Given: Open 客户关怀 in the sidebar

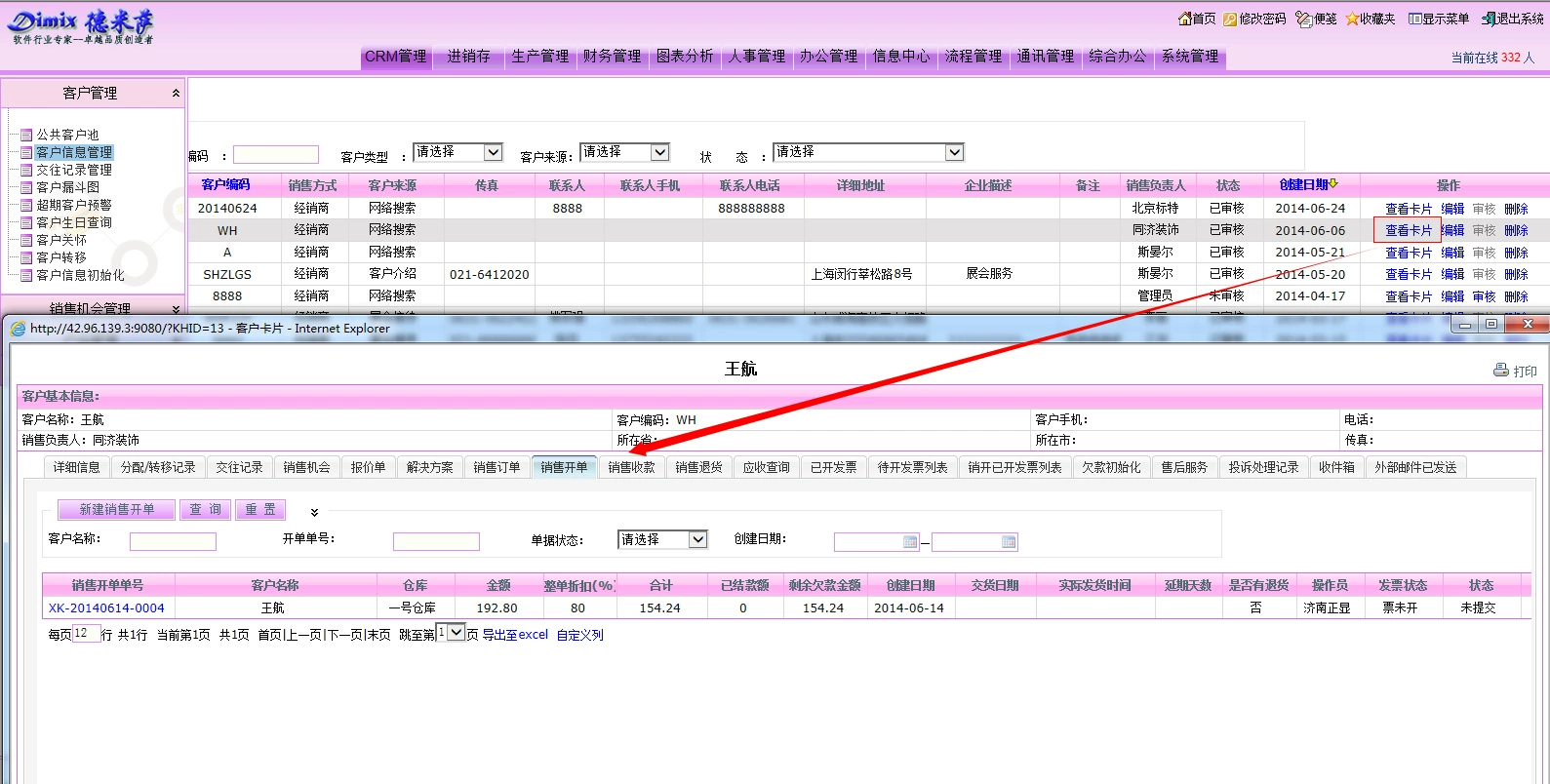Looking at the screenshot, I should pos(61,240).
